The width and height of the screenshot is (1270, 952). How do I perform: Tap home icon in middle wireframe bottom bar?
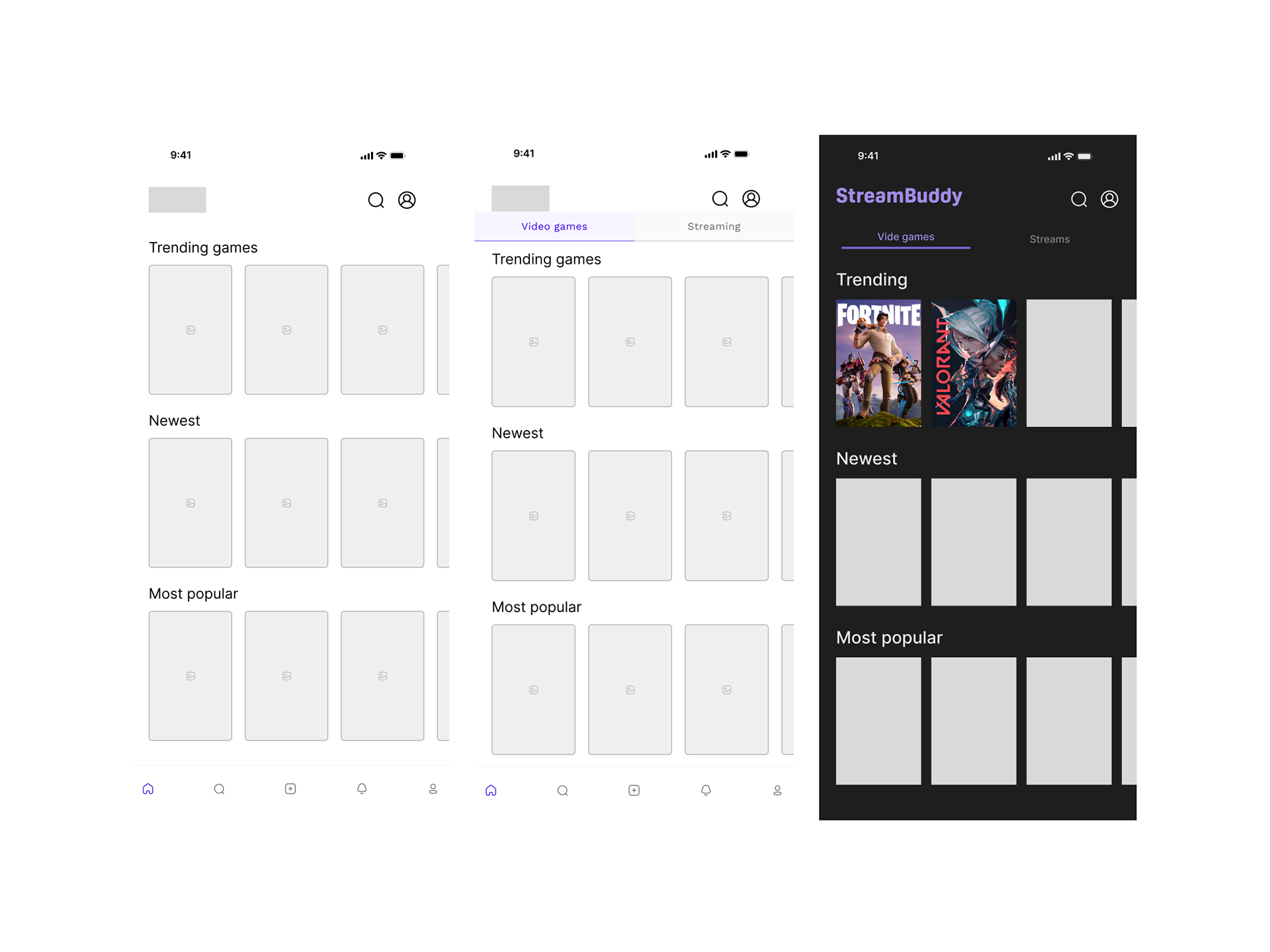[491, 791]
